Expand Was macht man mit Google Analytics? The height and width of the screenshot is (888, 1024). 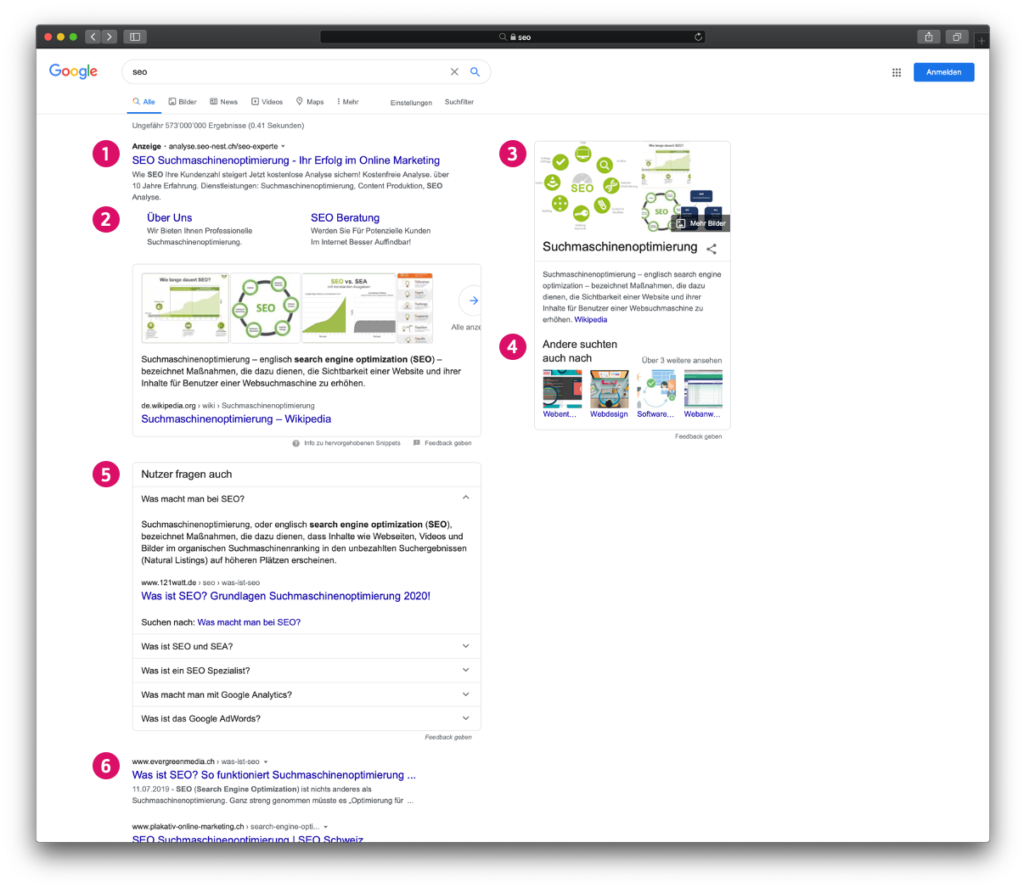pyautogui.click(x=306, y=695)
